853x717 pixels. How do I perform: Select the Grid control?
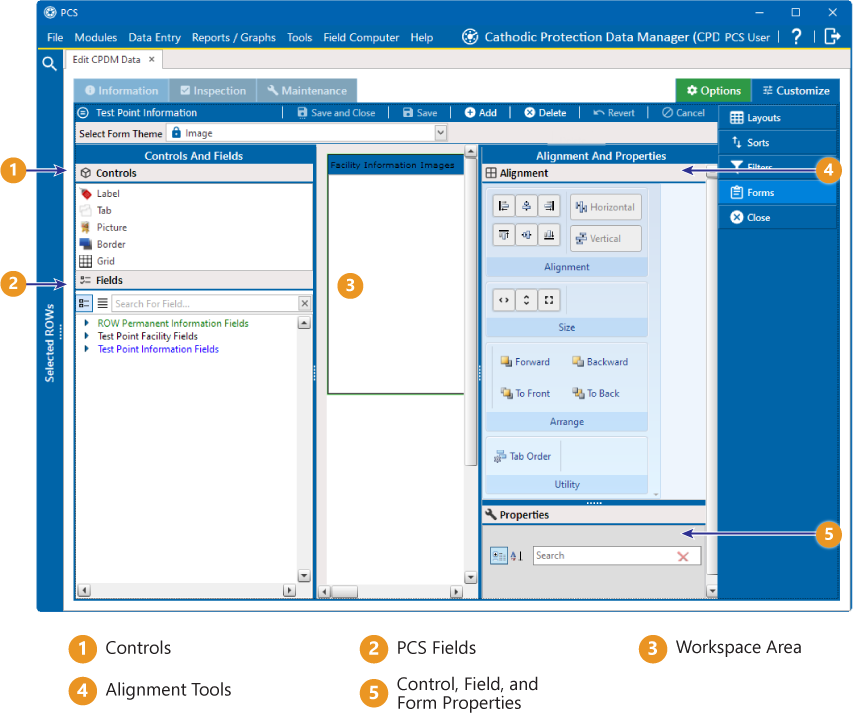click(105, 262)
